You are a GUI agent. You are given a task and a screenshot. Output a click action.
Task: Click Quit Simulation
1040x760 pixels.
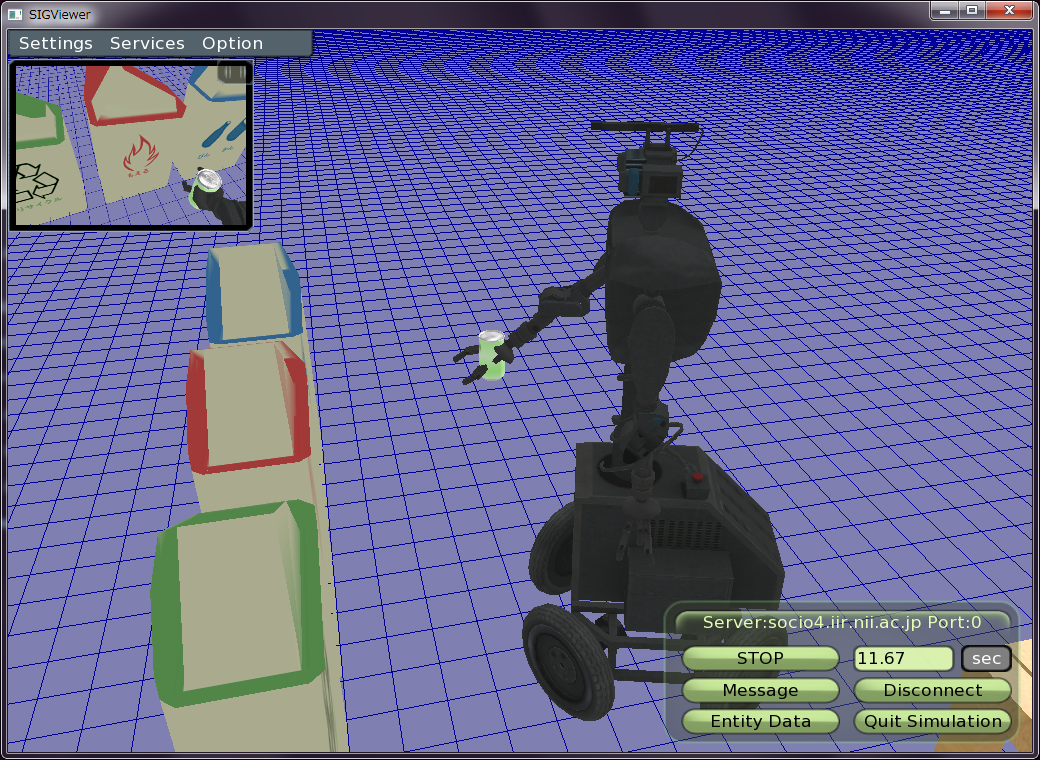pos(932,721)
